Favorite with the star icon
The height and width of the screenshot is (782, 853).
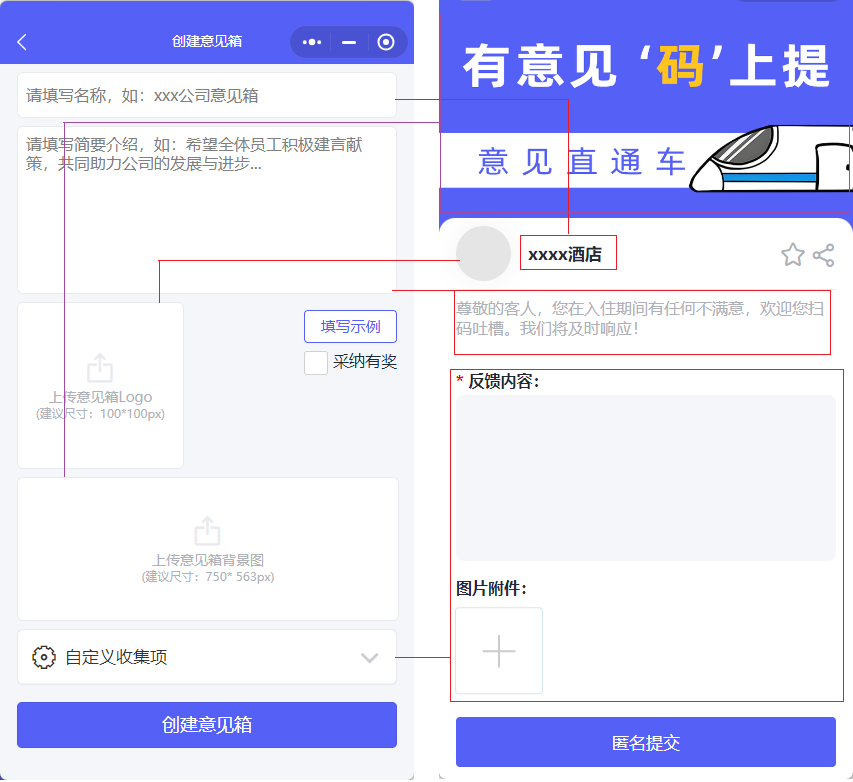tap(793, 255)
